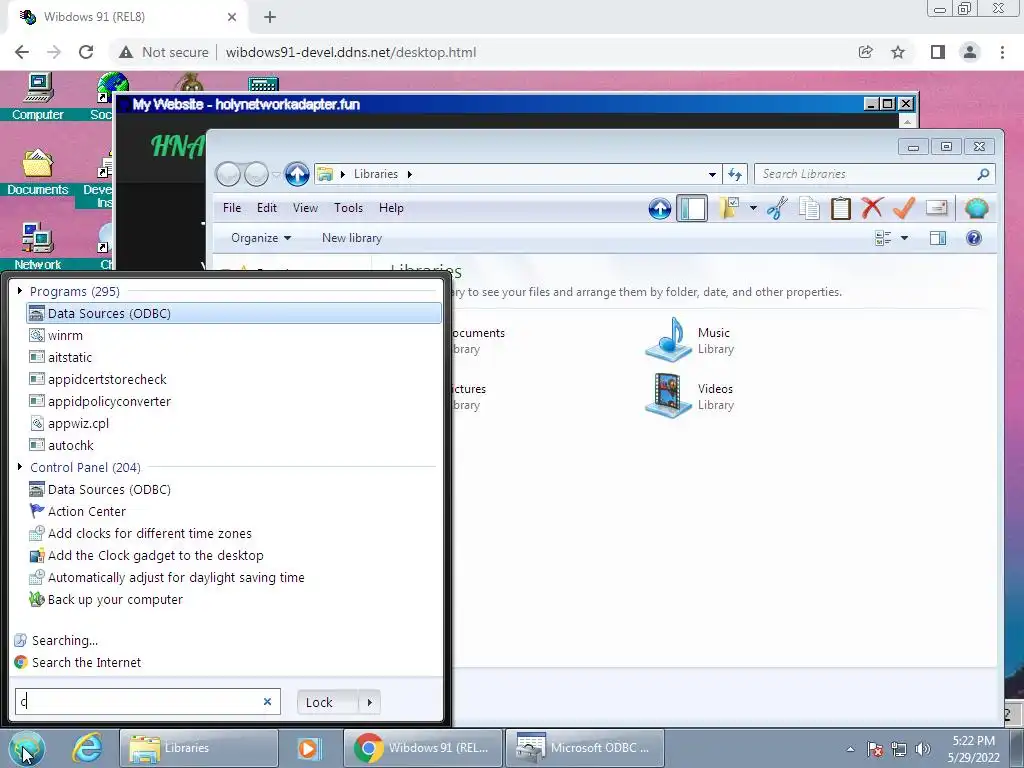Viewport: 1024px width, 768px height.
Task: Open the Computer desktop icon
Action: (38, 97)
